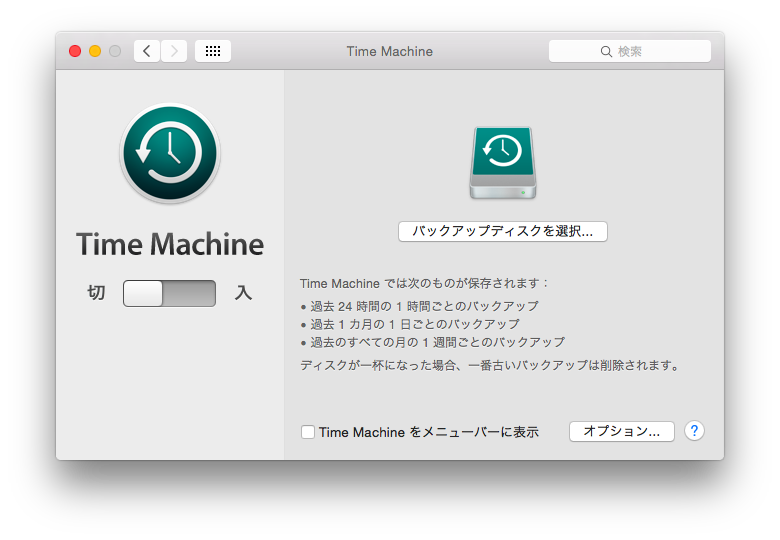Open help with the question mark button

[694, 431]
